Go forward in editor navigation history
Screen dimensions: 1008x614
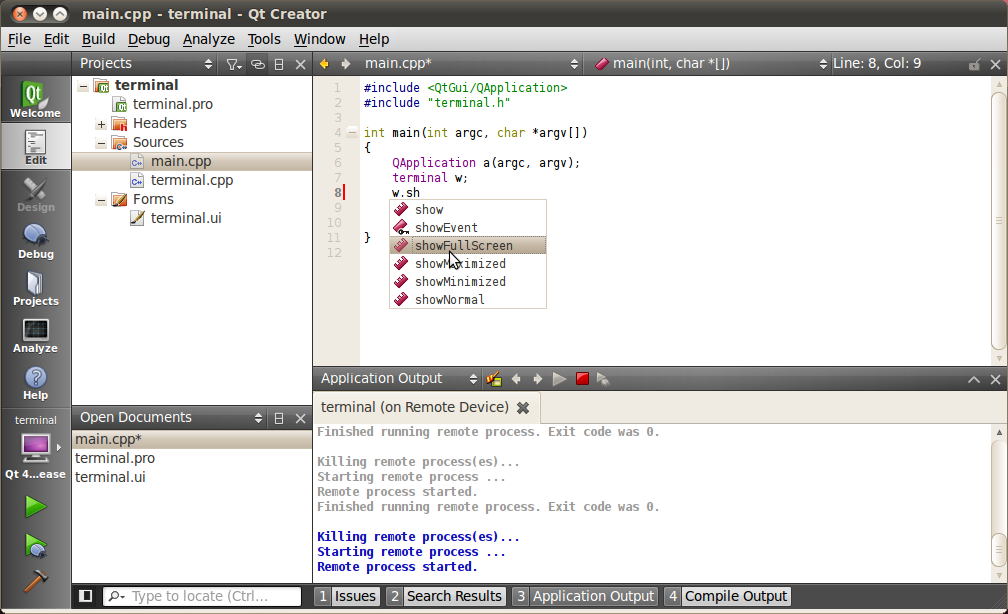[346, 64]
